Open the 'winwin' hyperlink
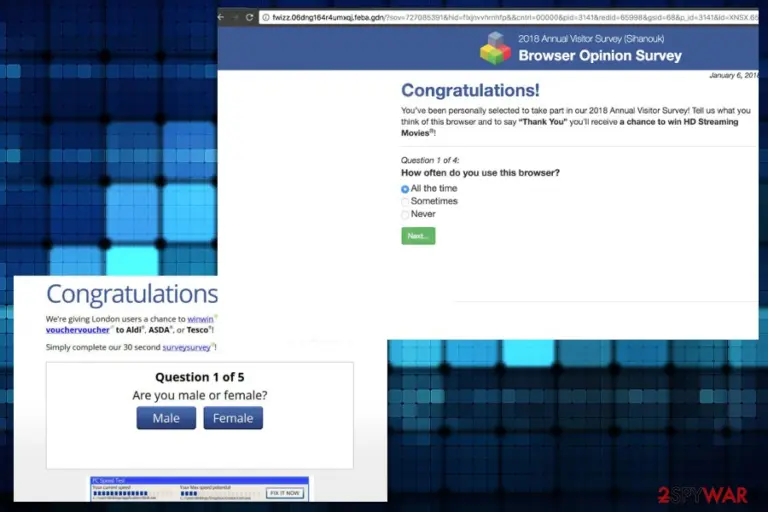The width and height of the screenshot is (768, 512). (x=200, y=319)
